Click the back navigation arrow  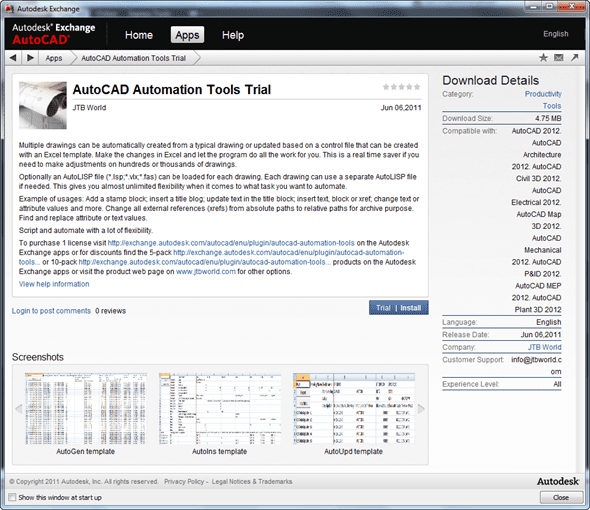(13, 58)
